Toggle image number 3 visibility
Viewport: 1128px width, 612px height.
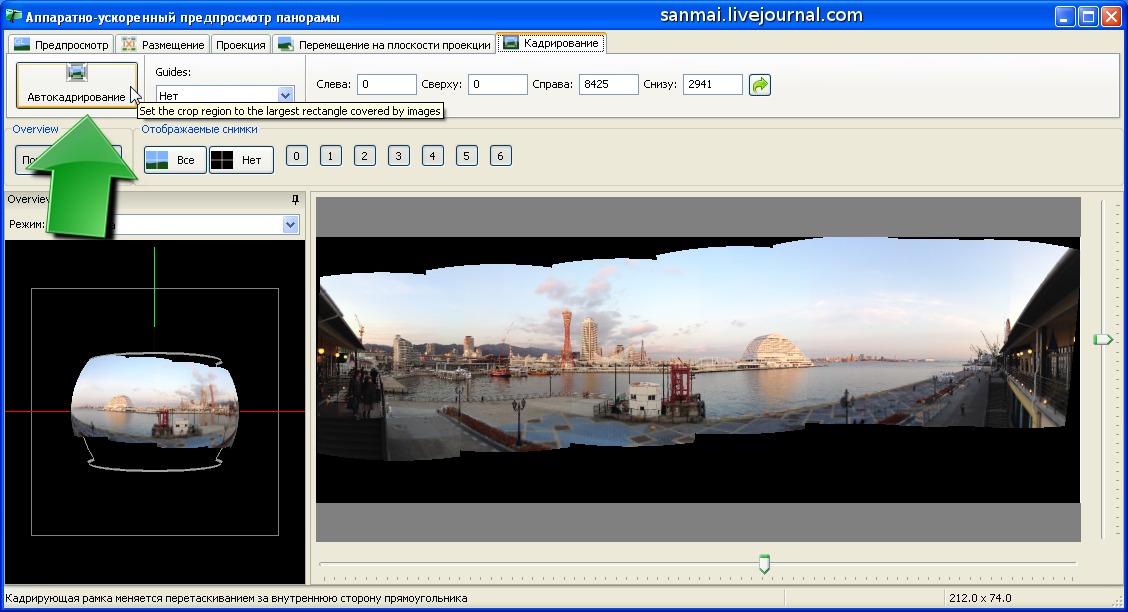[399, 156]
